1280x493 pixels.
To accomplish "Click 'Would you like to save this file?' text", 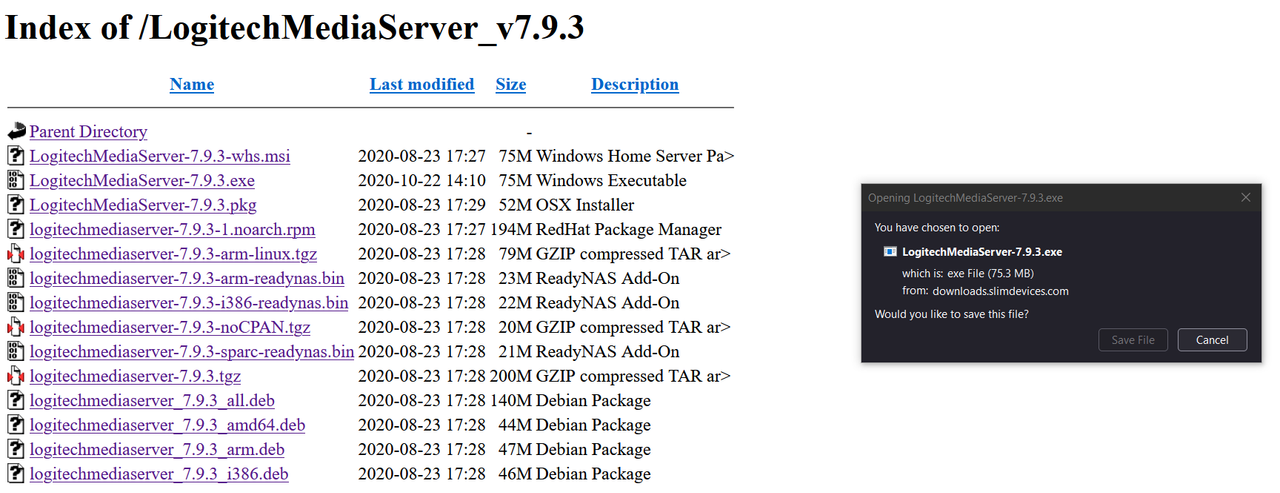I will [951, 314].
